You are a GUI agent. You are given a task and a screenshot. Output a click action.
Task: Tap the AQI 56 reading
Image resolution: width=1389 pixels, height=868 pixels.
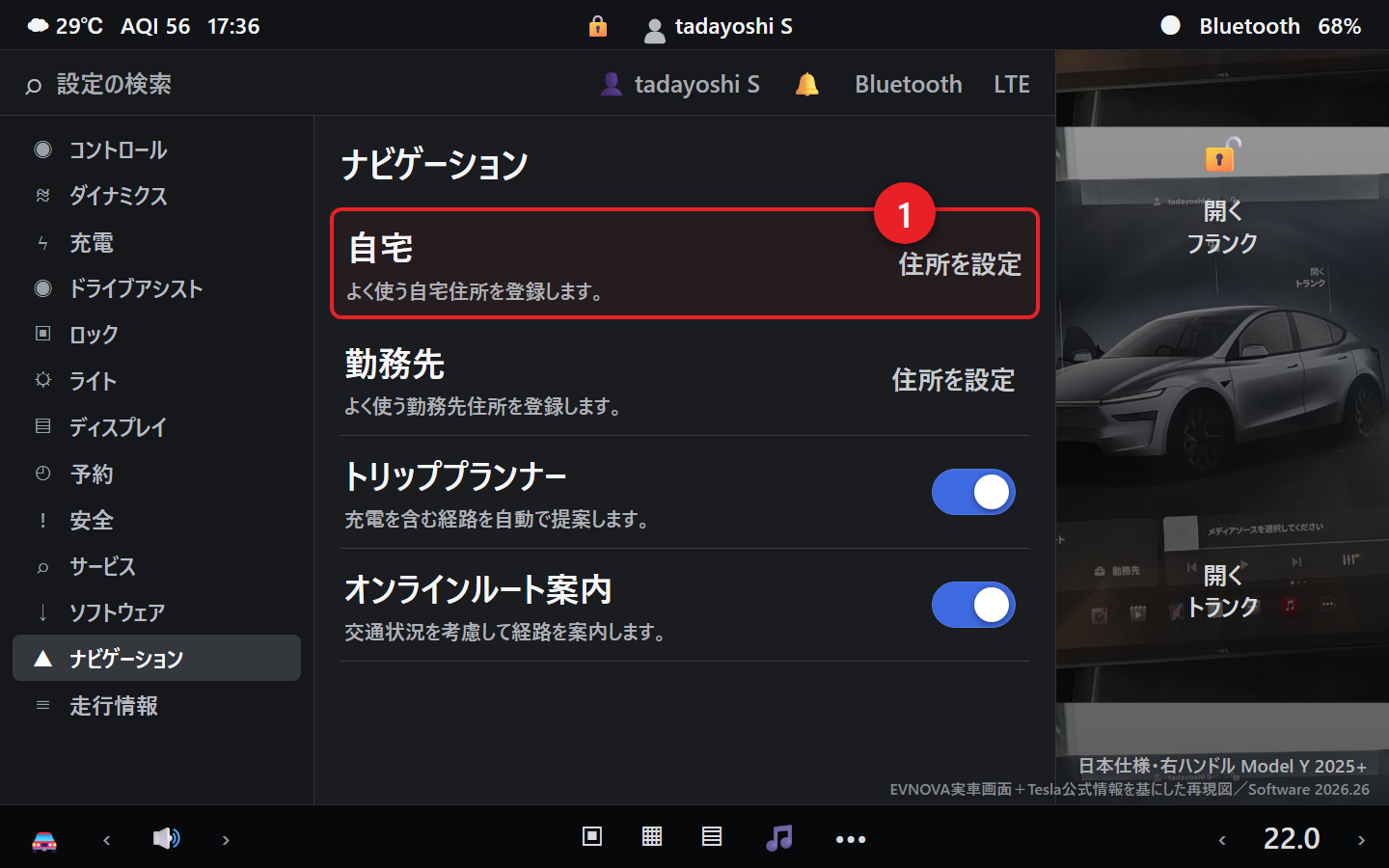(x=155, y=26)
